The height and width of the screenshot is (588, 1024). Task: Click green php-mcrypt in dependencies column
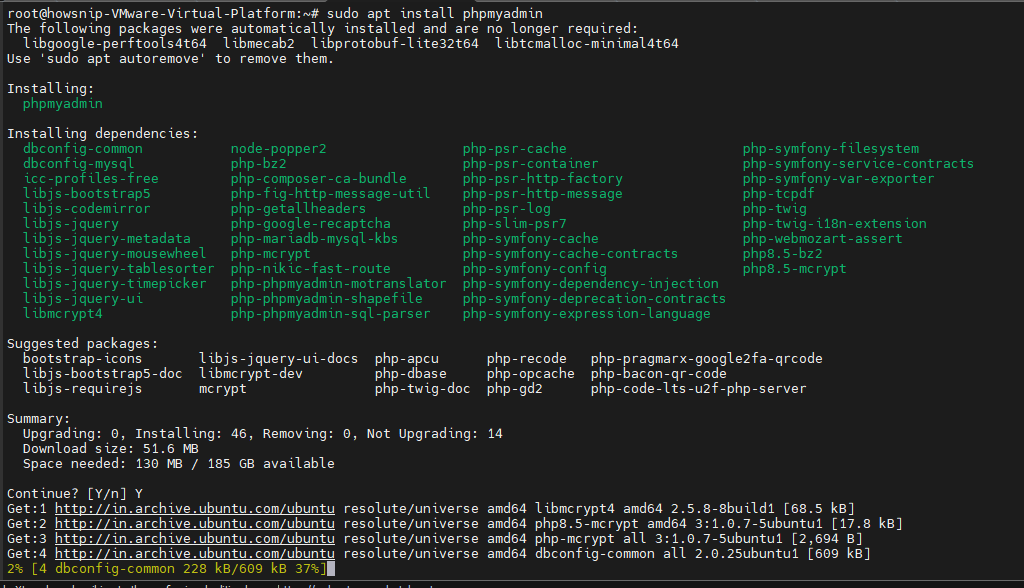pos(270,254)
